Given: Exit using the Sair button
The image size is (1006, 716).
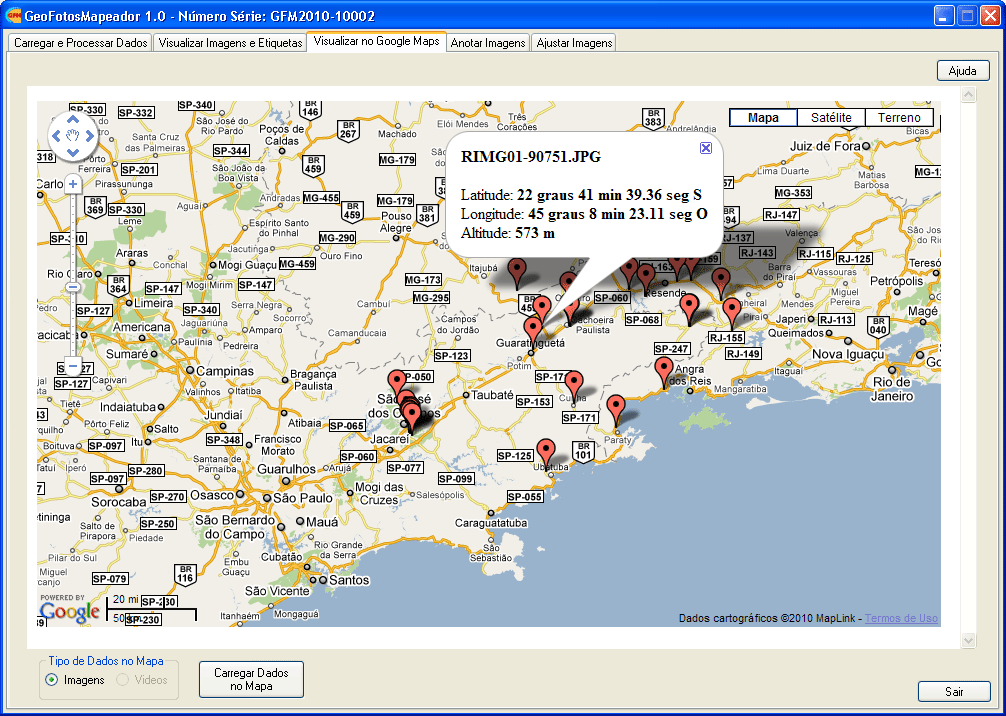Looking at the screenshot, I should 954,692.
